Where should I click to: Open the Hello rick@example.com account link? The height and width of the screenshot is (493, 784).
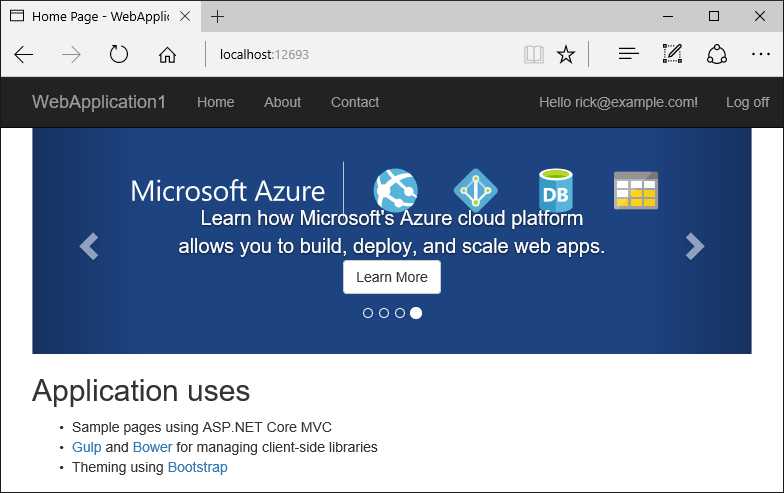point(618,102)
